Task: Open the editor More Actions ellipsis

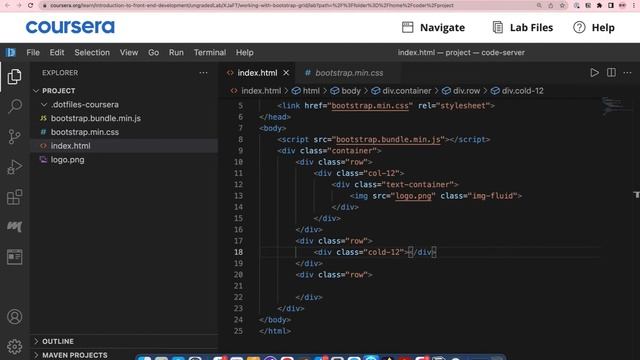Action: click(627, 73)
